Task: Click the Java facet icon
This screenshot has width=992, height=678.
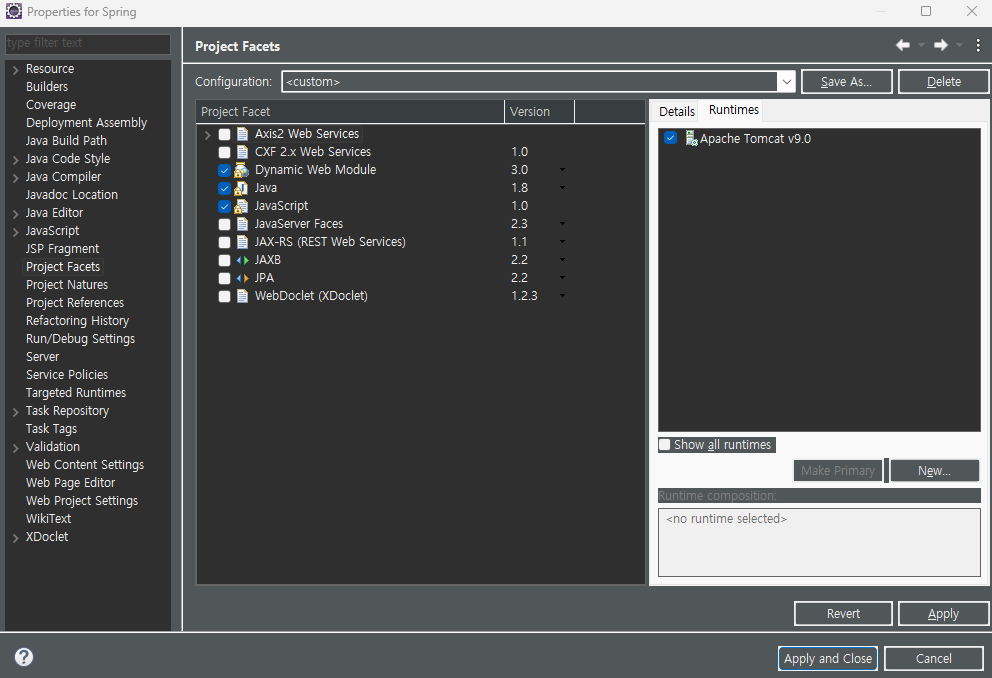Action: pyautogui.click(x=241, y=188)
